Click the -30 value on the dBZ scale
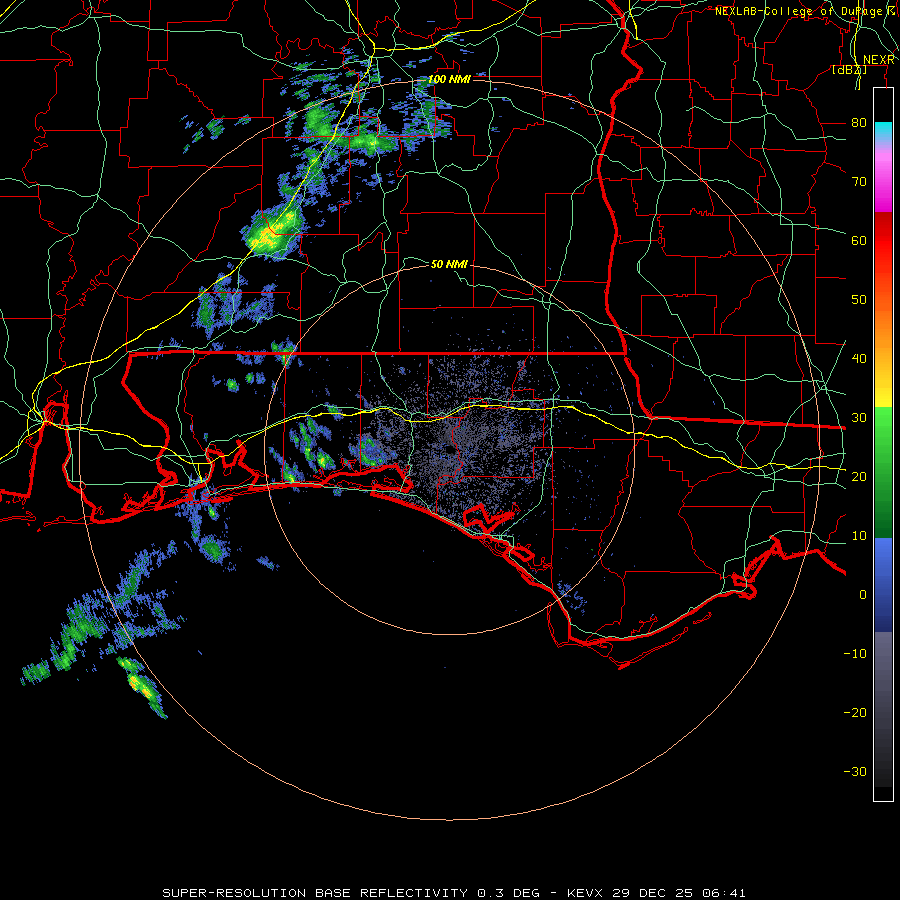The height and width of the screenshot is (900, 900). coord(855,771)
